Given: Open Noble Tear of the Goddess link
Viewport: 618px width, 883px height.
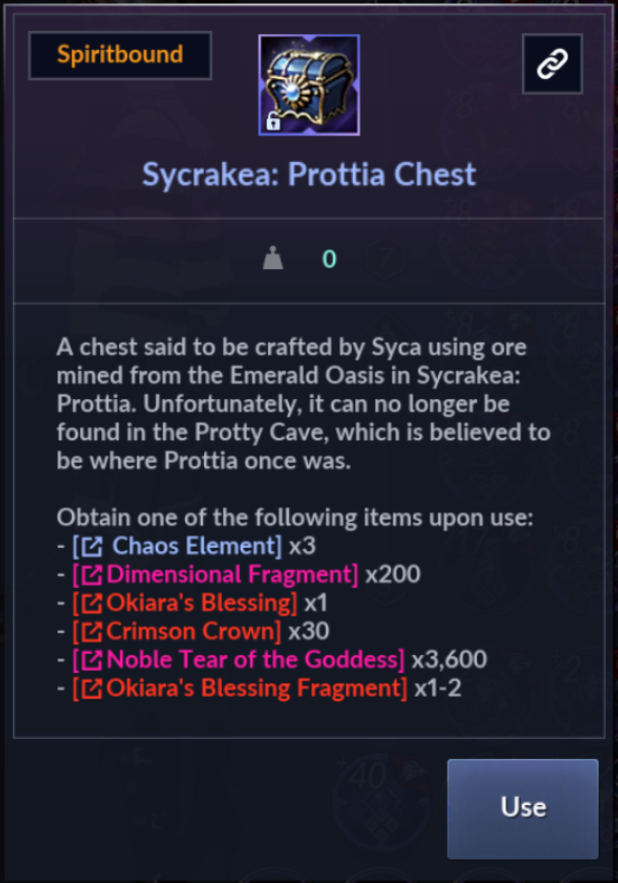Looking at the screenshot, I should point(238,659).
